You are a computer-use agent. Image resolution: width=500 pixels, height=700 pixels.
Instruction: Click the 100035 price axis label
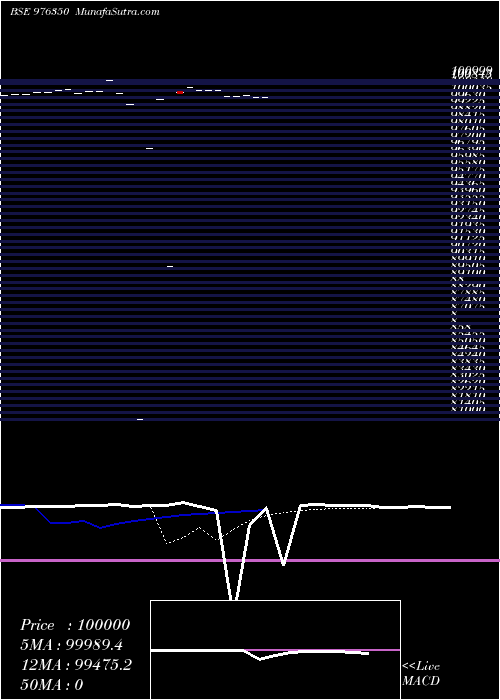click(x=472, y=87)
